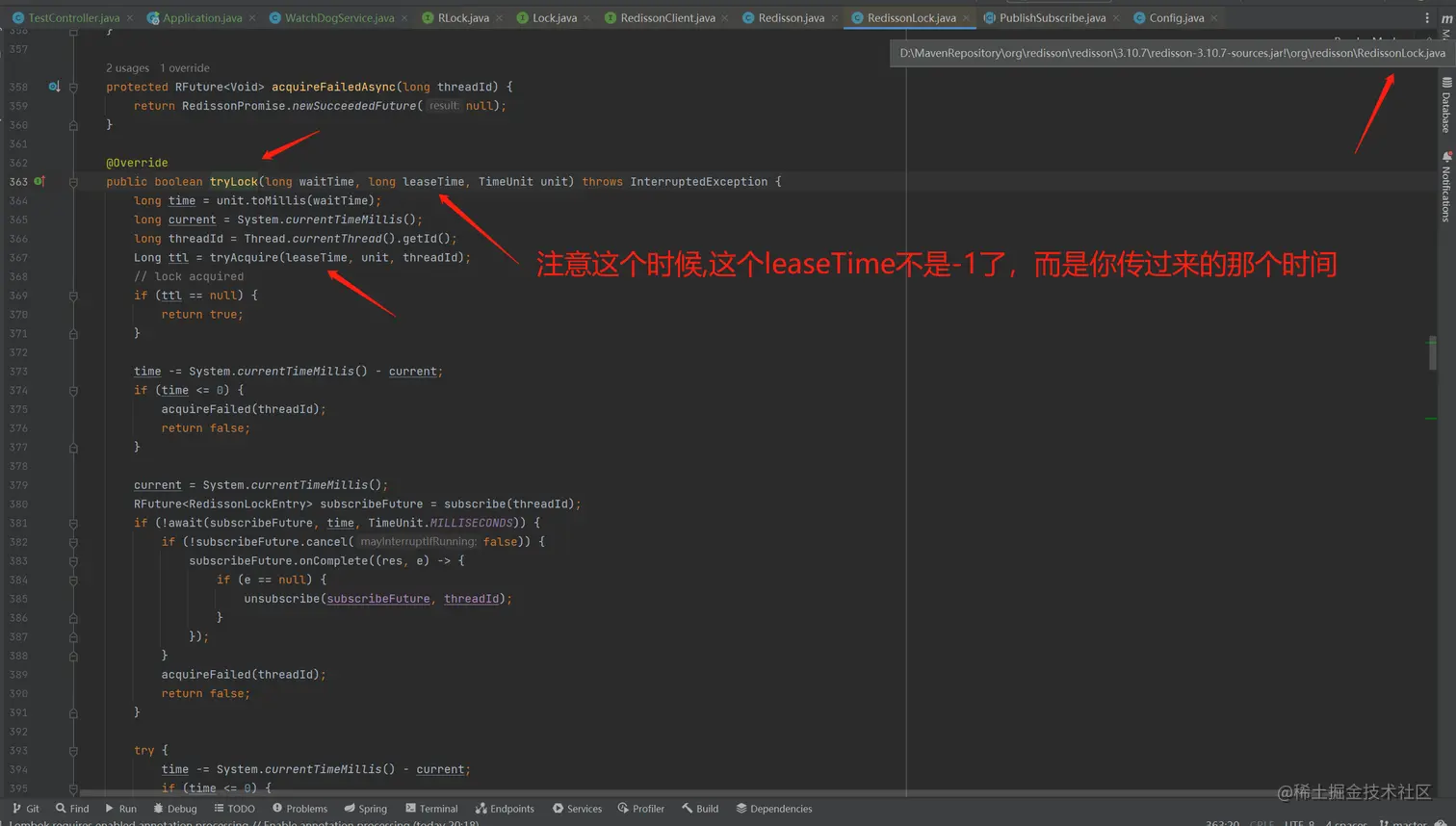Fold the onComplete lambda at line 383
Image resolution: width=1456 pixels, height=826 pixels.
73,560
